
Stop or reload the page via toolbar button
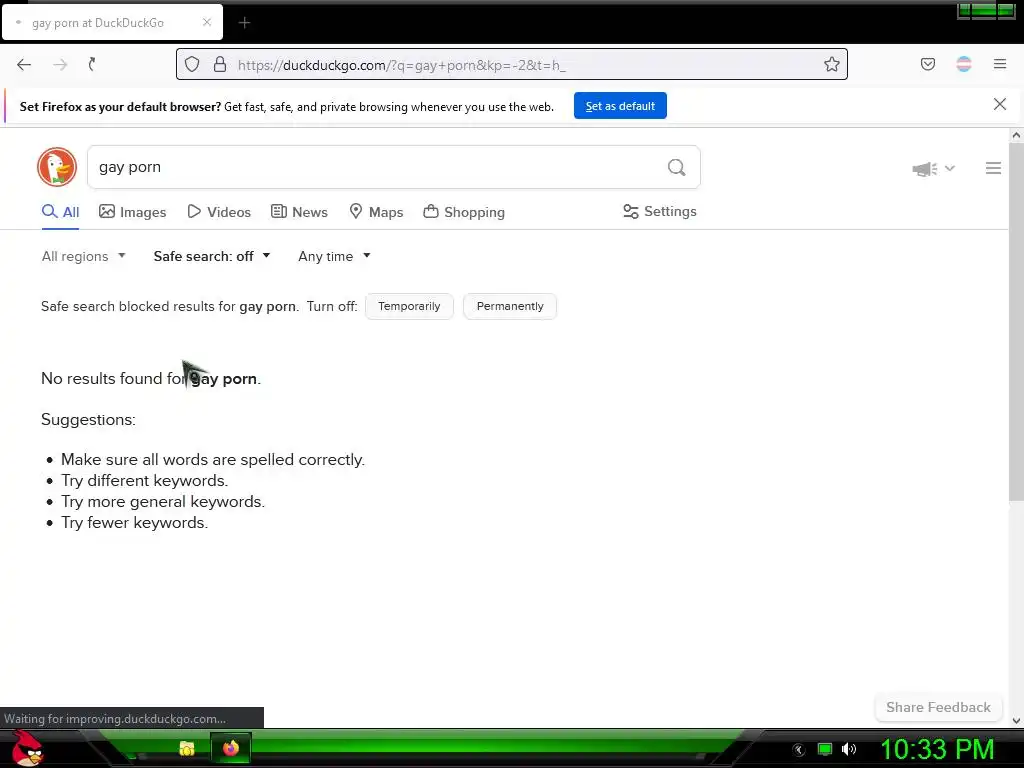click(x=92, y=64)
